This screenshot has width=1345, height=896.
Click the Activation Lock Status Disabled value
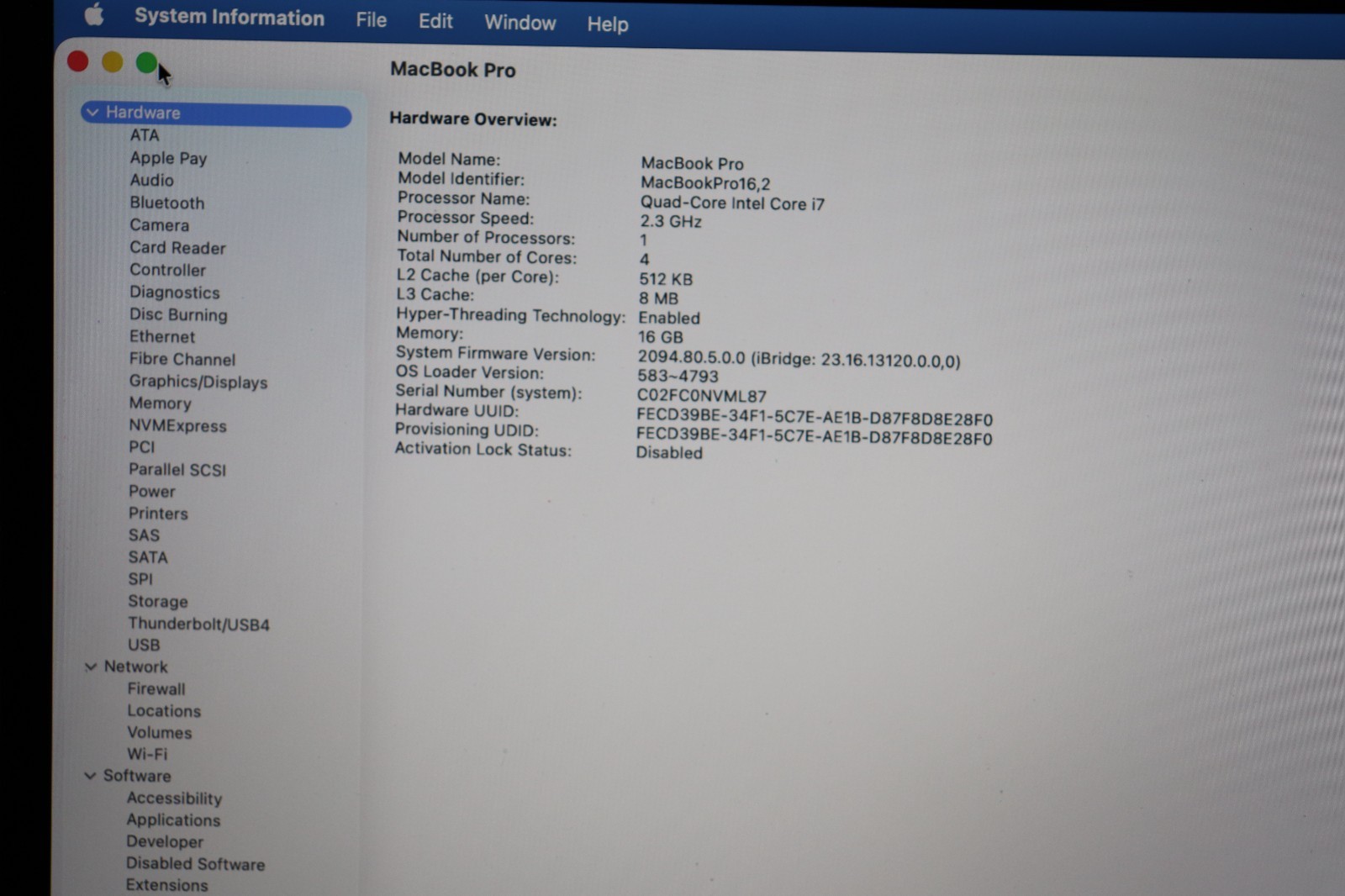point(669,452)
